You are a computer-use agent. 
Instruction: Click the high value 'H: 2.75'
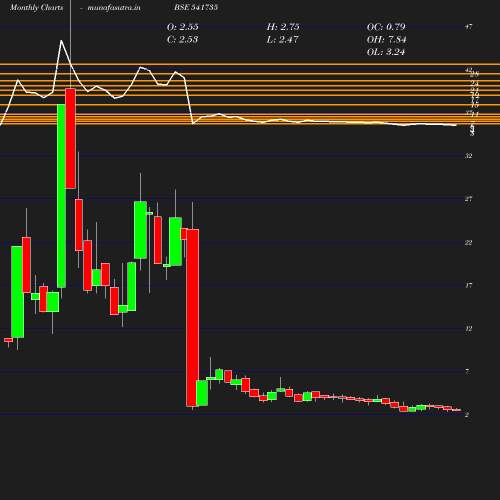pyautogui.click(x=283, y=27)
